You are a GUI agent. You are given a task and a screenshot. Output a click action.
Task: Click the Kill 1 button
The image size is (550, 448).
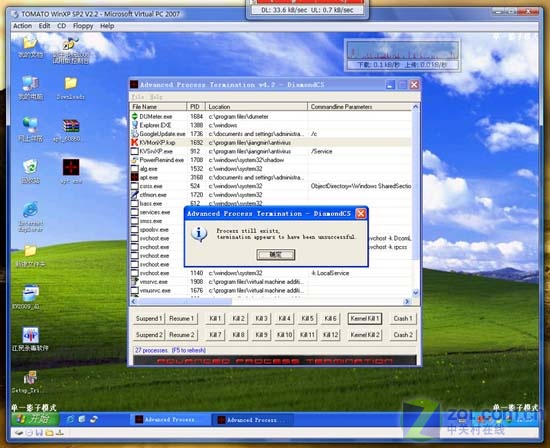point(215,319)
